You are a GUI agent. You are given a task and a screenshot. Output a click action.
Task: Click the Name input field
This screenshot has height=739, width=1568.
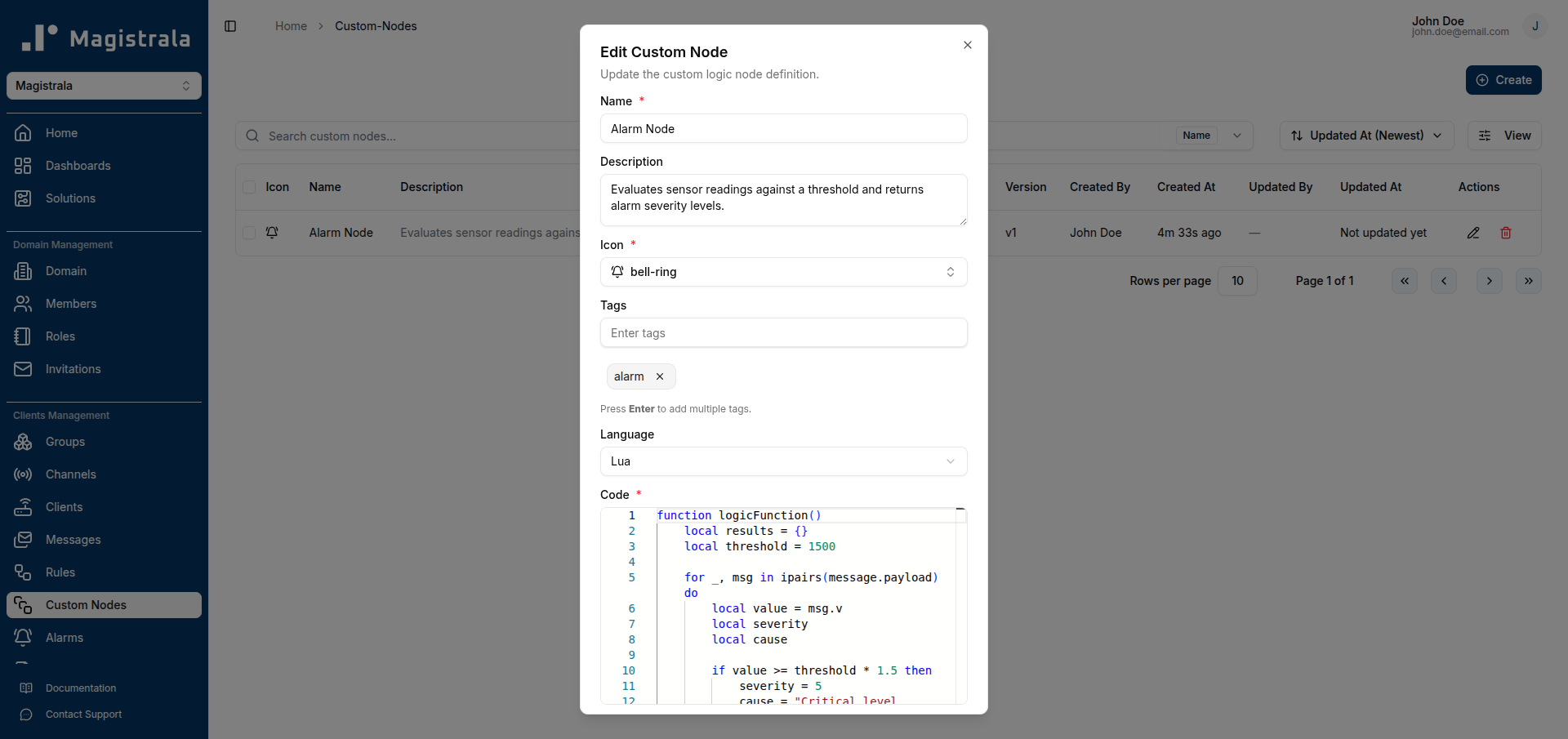tap(784, 128)
